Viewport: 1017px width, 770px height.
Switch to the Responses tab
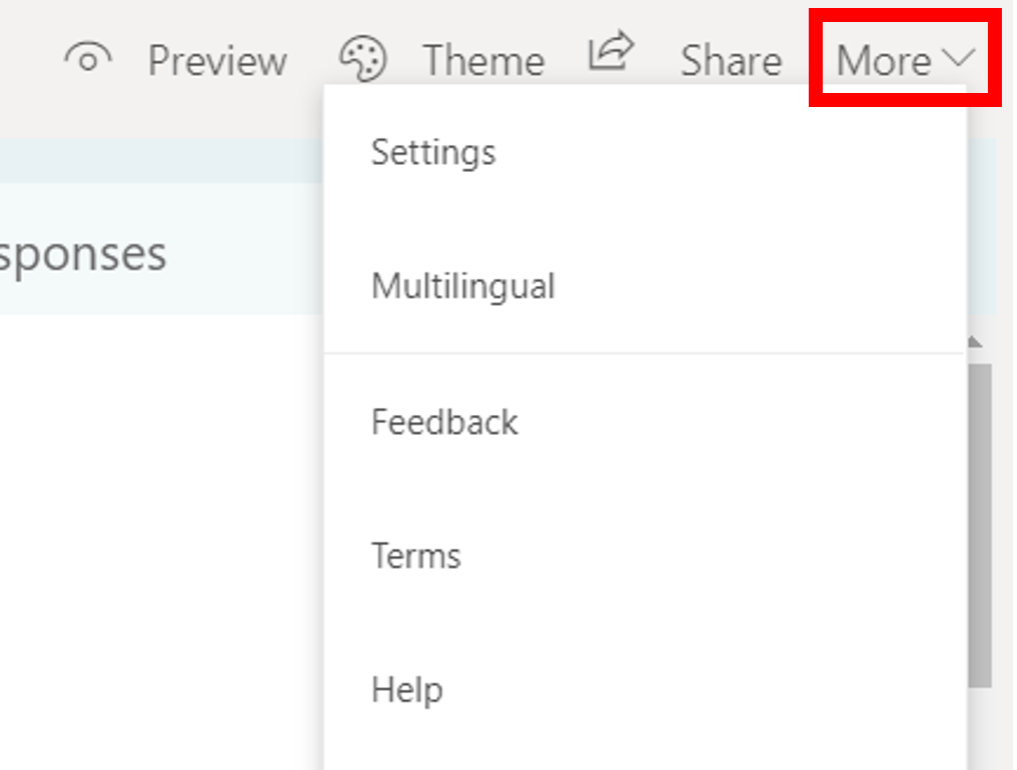click(x=83, y=254)
